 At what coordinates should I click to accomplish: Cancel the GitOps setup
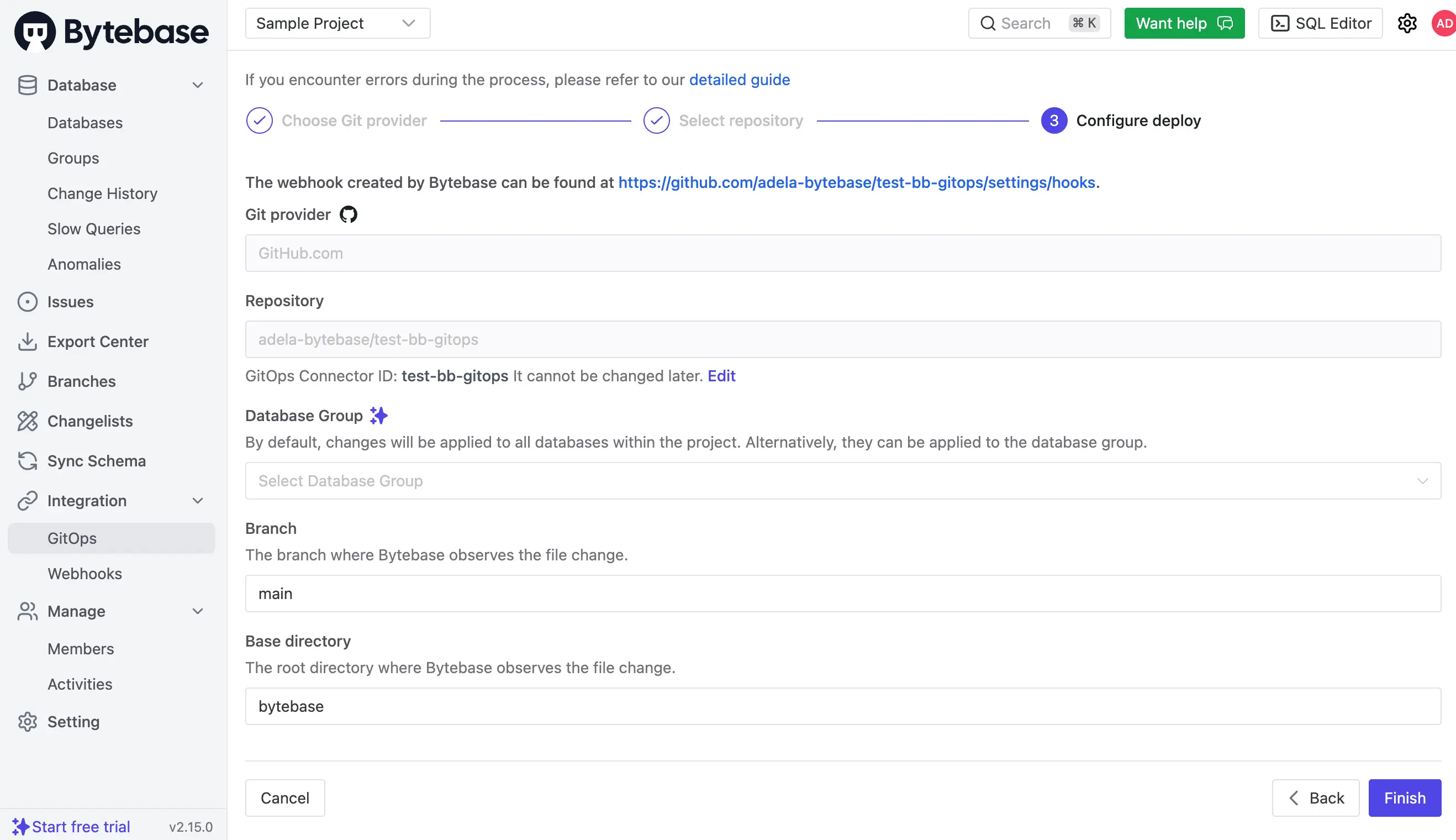[x=285, y=798]
